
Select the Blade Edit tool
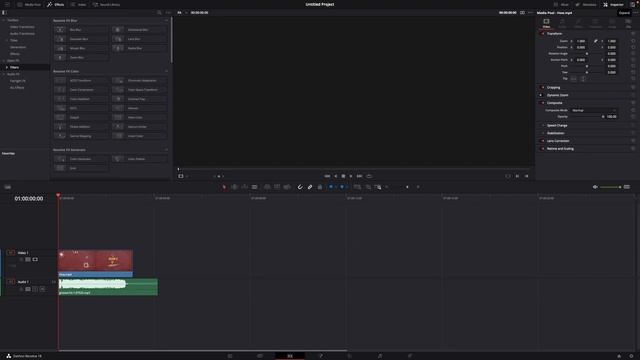pyautogui.click(x=254, y=187)
